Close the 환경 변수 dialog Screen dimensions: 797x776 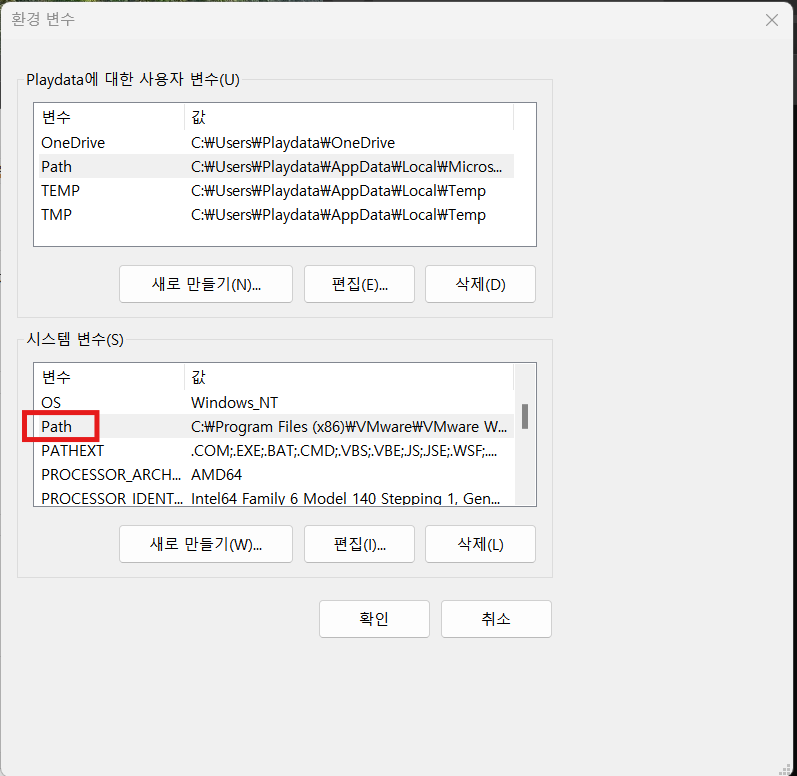[772, 20]
